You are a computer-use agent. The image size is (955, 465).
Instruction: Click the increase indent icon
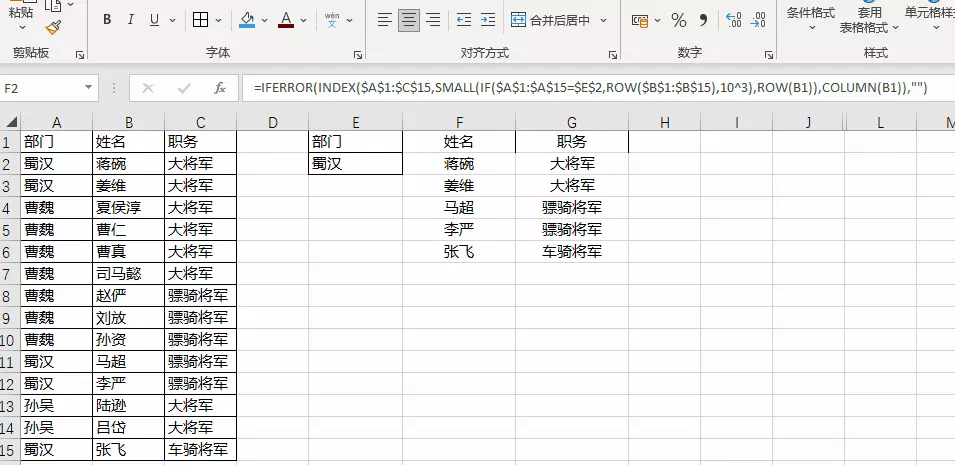[489, 20]
